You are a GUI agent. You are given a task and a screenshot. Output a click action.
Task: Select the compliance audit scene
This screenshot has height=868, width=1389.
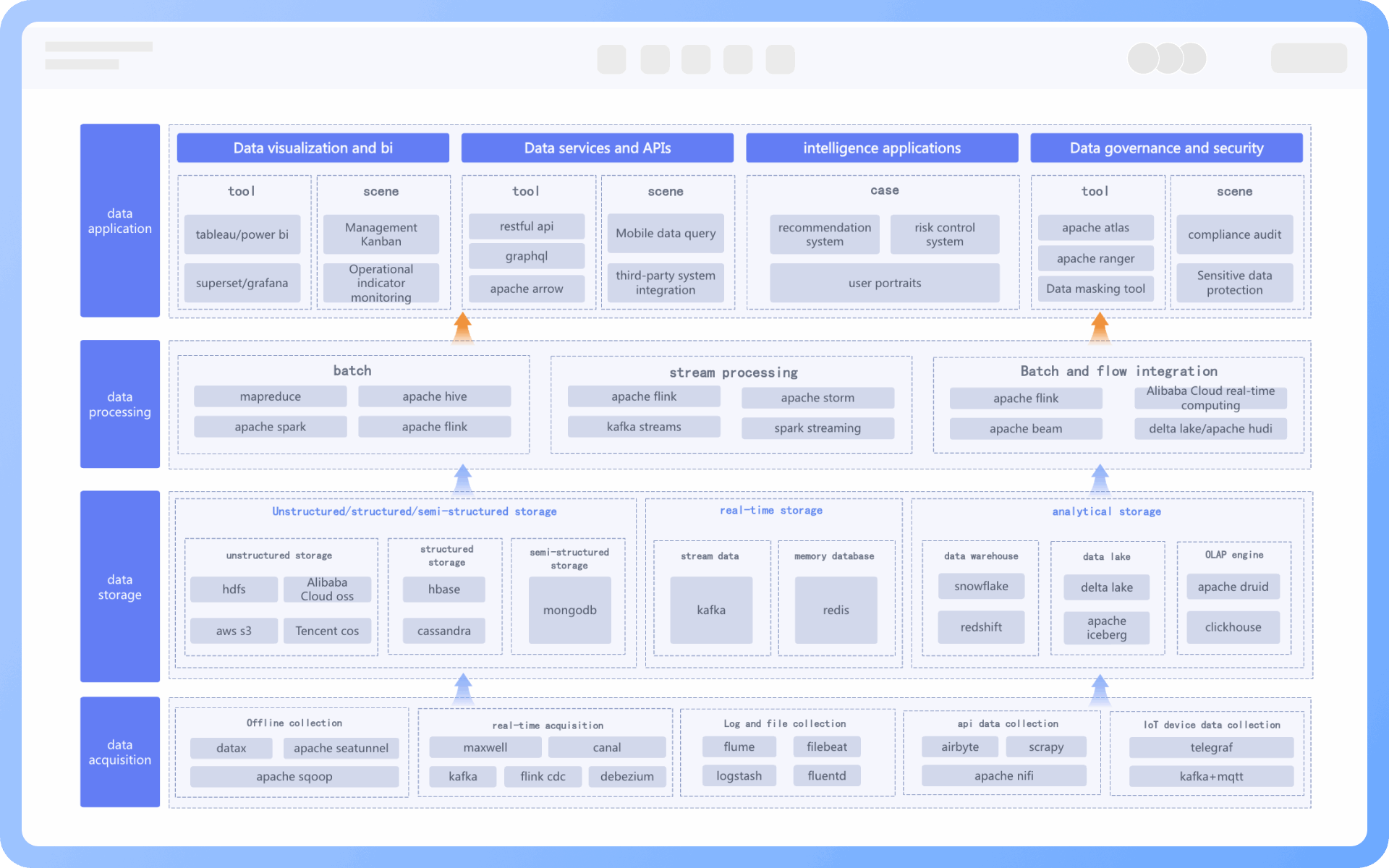[x=1234, y=234]
